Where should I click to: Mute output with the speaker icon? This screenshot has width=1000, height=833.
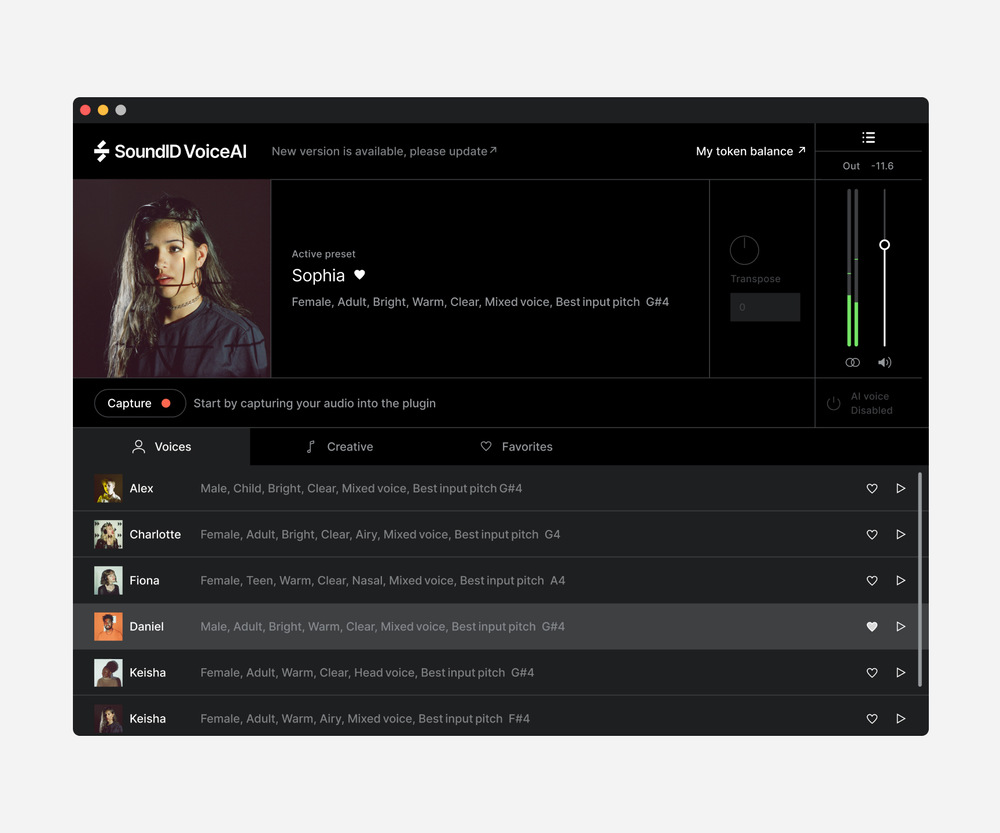coord(884,362)
